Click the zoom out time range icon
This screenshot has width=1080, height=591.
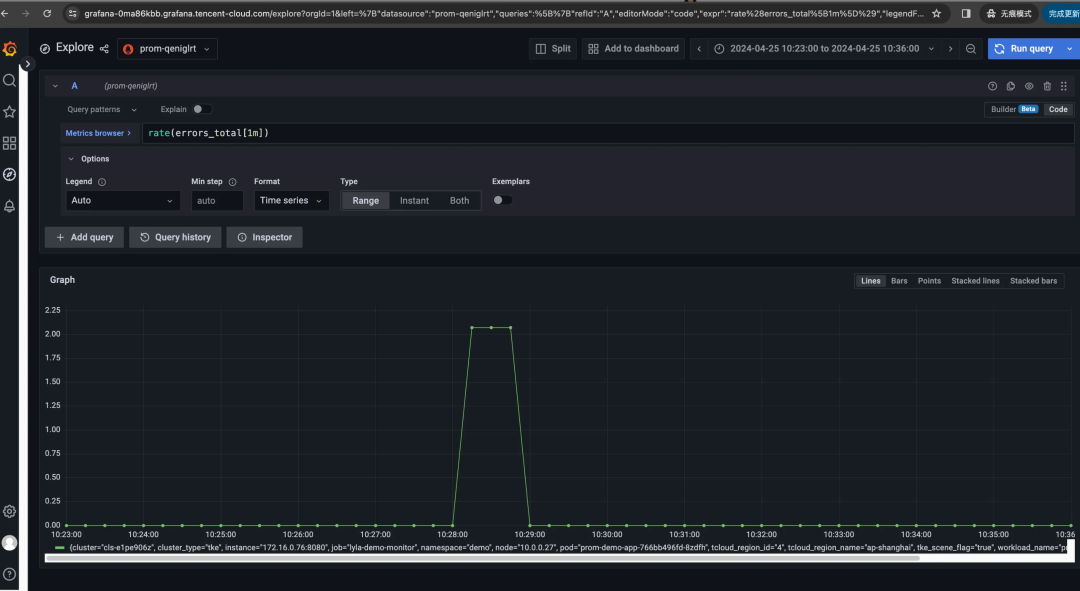click(970, 48)
